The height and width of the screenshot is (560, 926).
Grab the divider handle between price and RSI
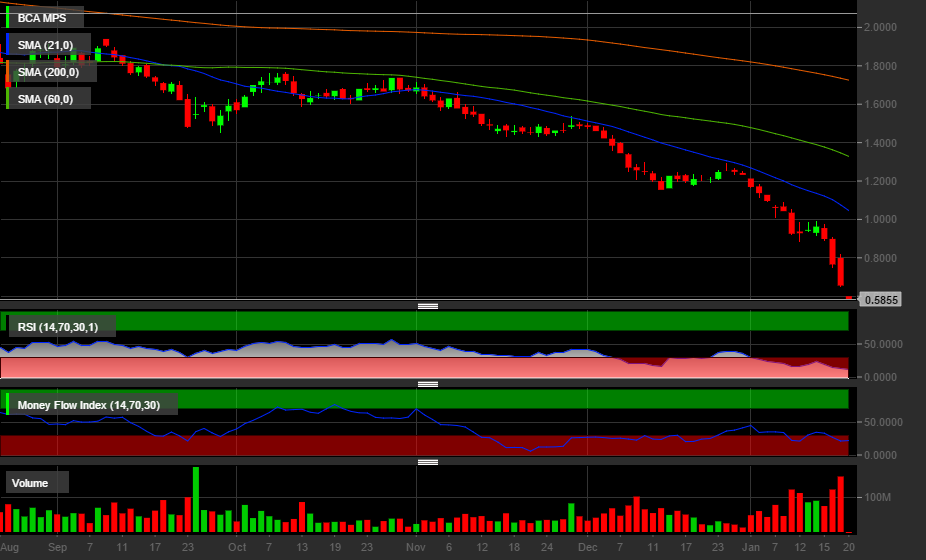tap(428, 306)
